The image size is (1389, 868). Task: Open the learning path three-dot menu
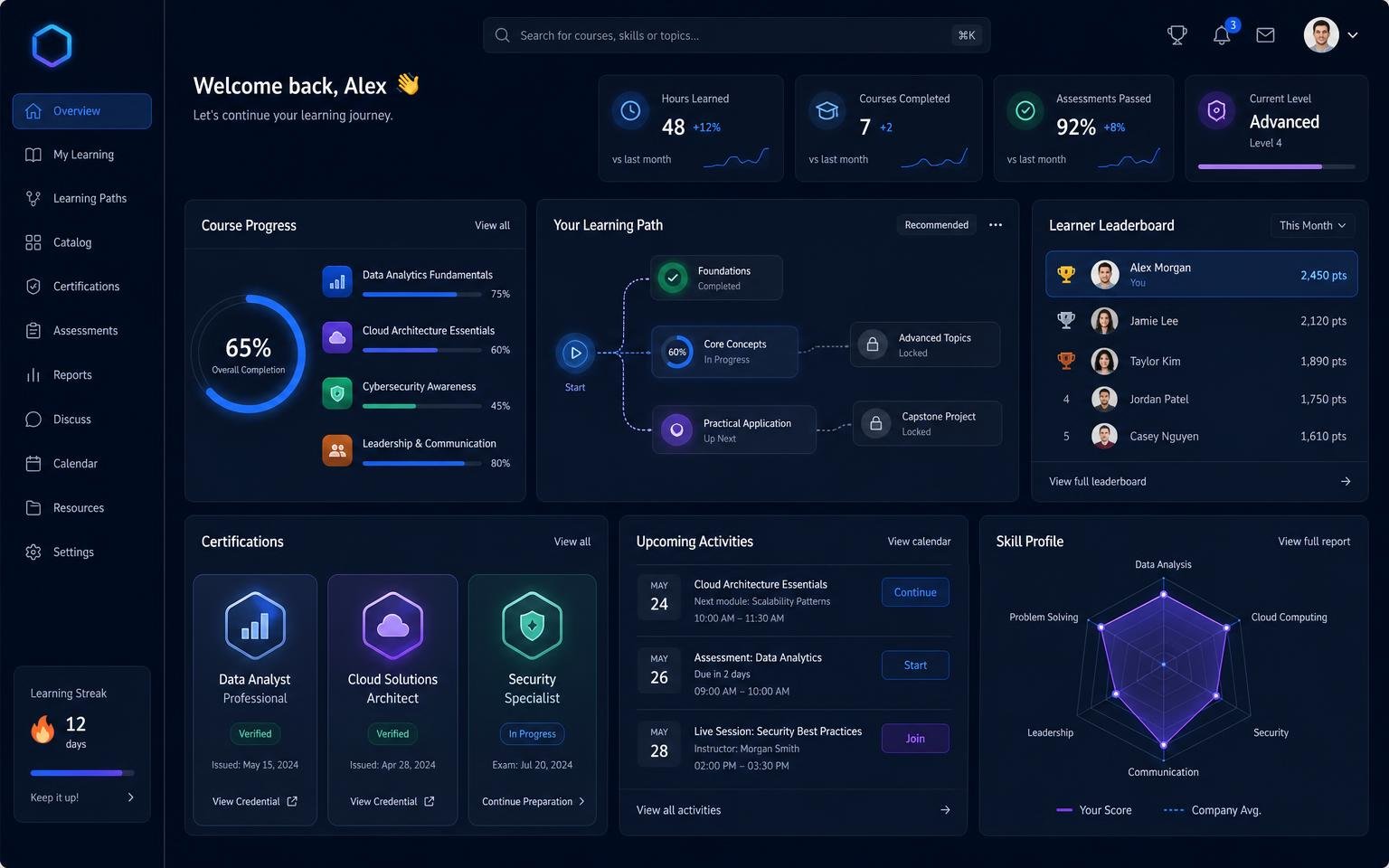(x=996, y=225)
